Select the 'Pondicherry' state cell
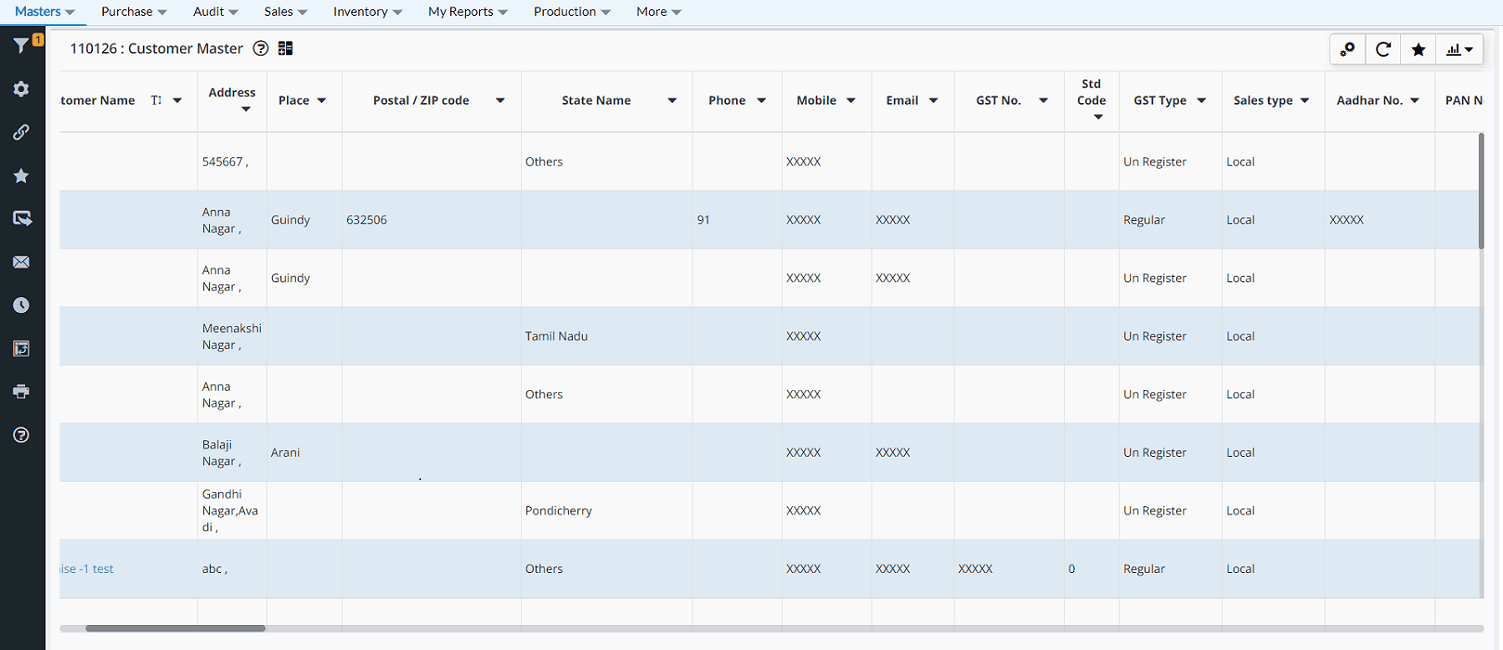Viewport: 1503px width, 650px height. (x=606, y=510)
